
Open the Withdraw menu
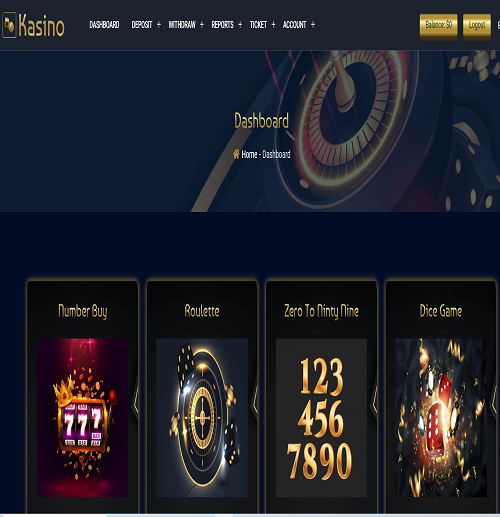[x=182, y=25]
